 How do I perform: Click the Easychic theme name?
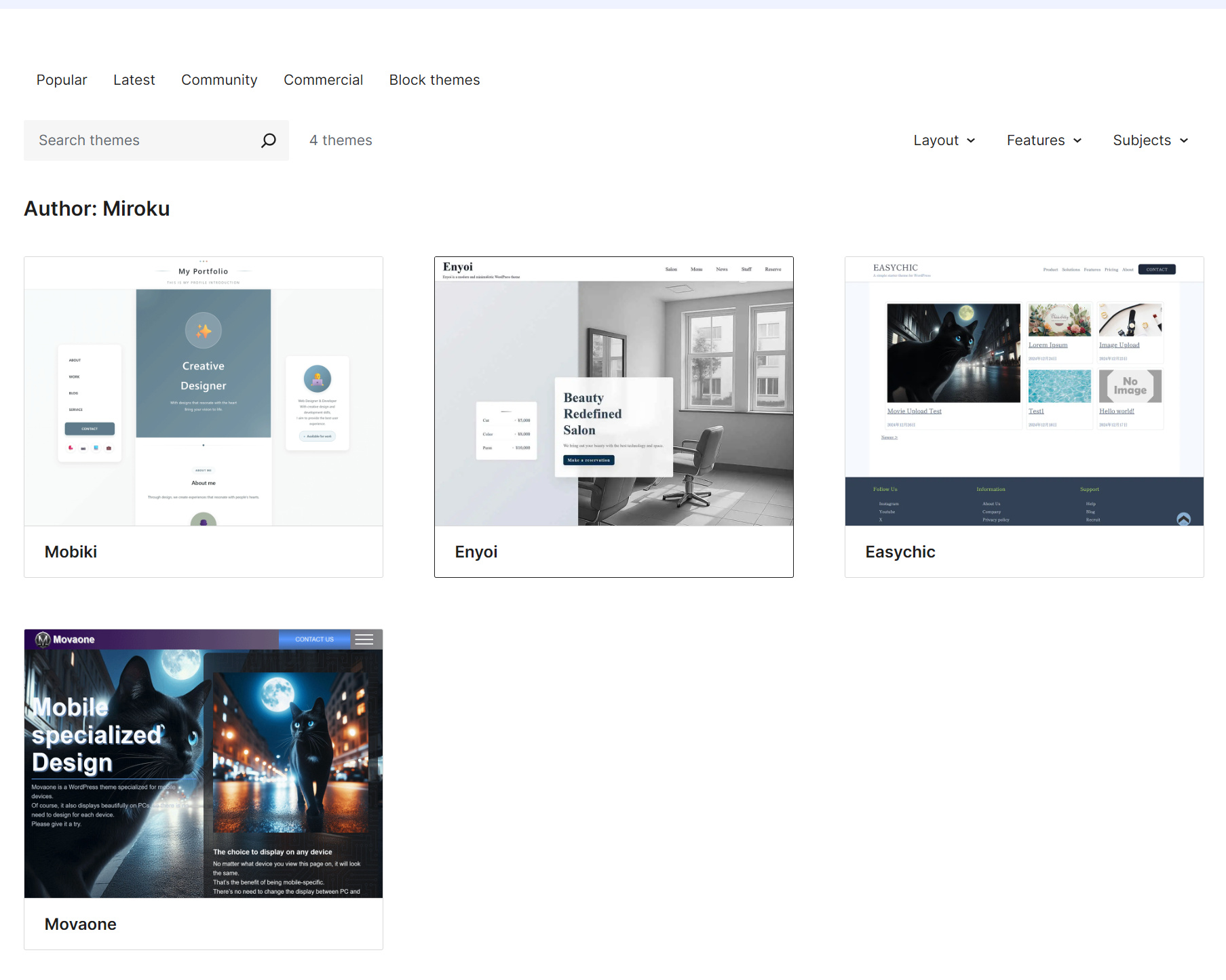tap(900, 552)
